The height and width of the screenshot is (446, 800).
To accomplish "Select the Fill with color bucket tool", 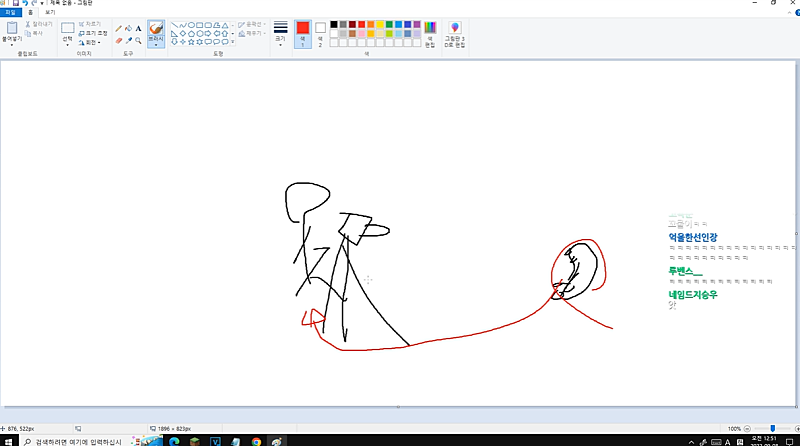I will [128, 28].
